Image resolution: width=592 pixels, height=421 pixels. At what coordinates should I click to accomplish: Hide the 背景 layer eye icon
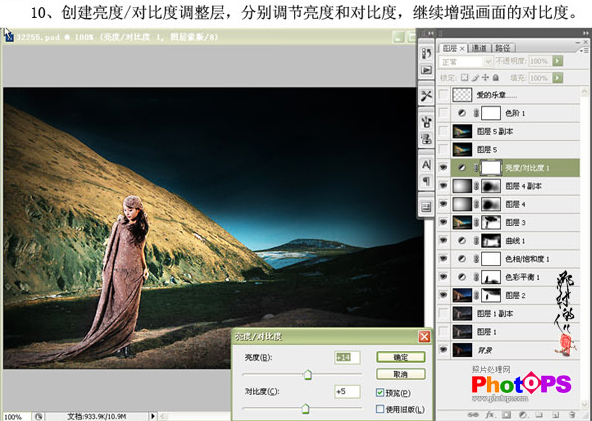click(x=443, y=350)
